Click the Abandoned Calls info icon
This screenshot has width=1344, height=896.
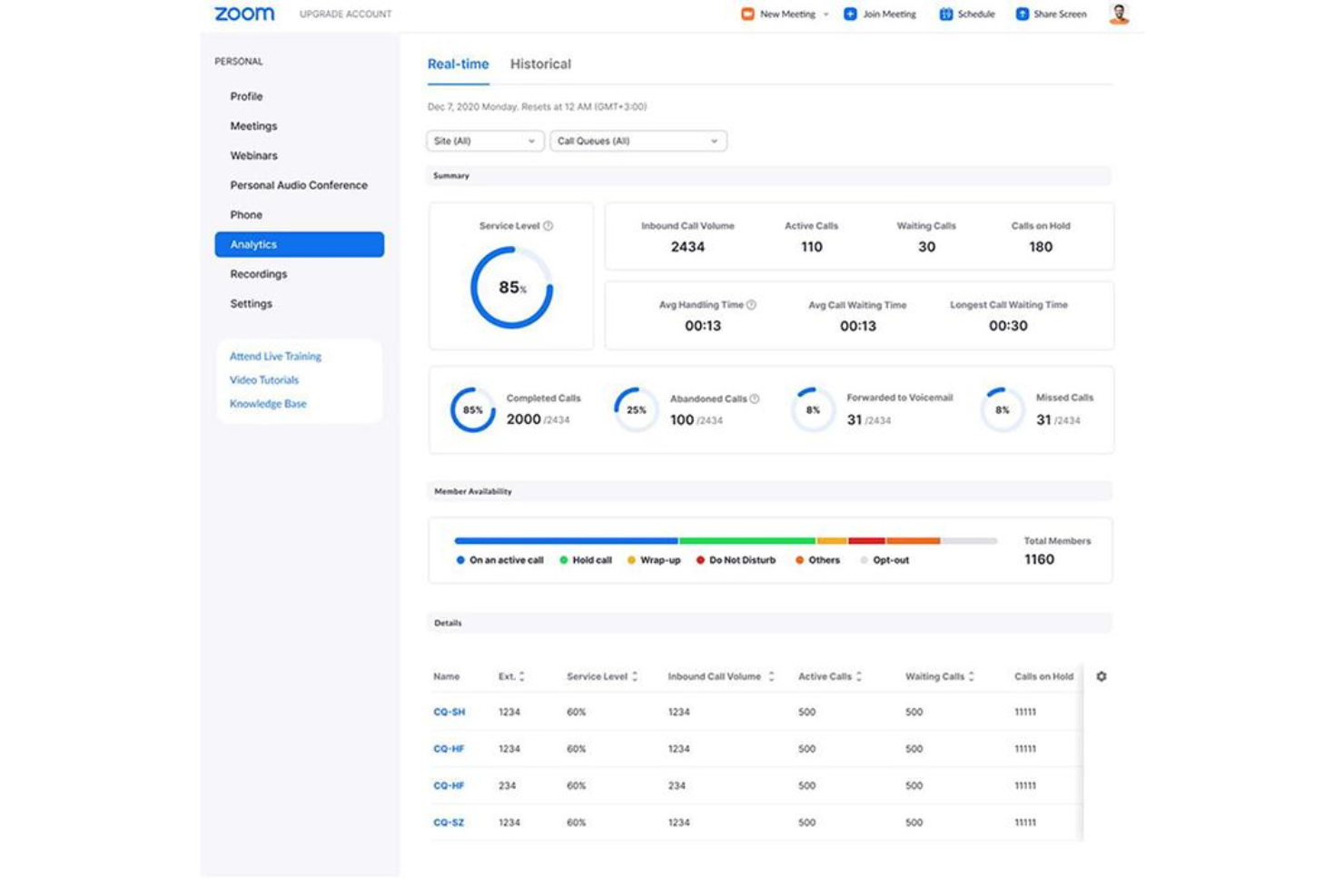pos(755,399)
